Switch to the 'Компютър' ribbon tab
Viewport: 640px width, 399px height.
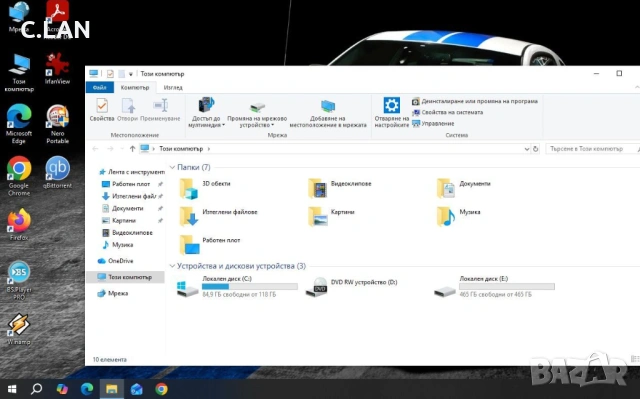135,87
